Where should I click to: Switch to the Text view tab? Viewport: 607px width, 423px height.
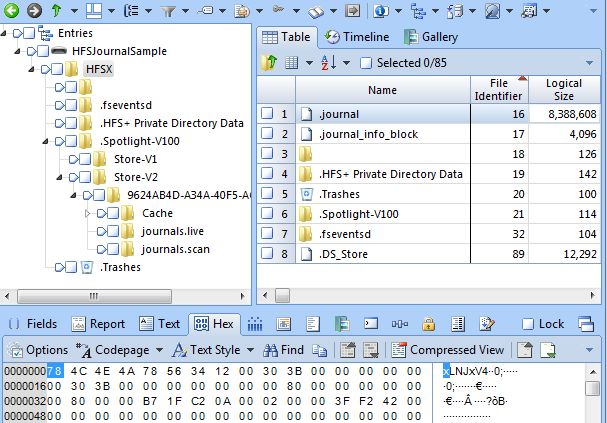pyautogui.click(x=159, y=324)
